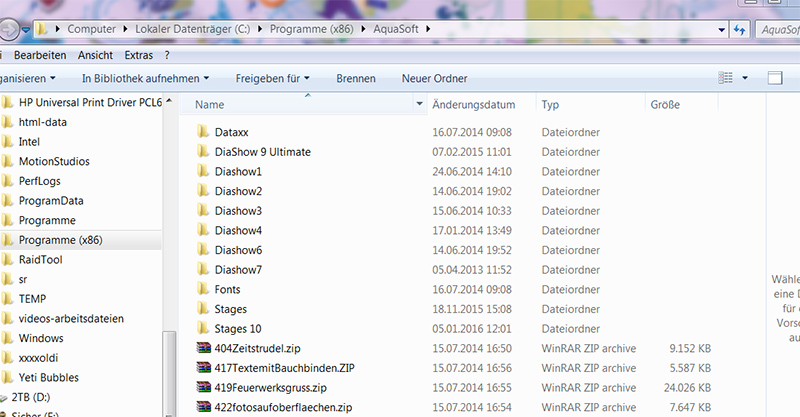Image resolution: width=800 pixels, height=417 pixels.
Task: Open the 'In Bibliothek aufnehmen' dropdown
Action: click(x=145, y=78)
